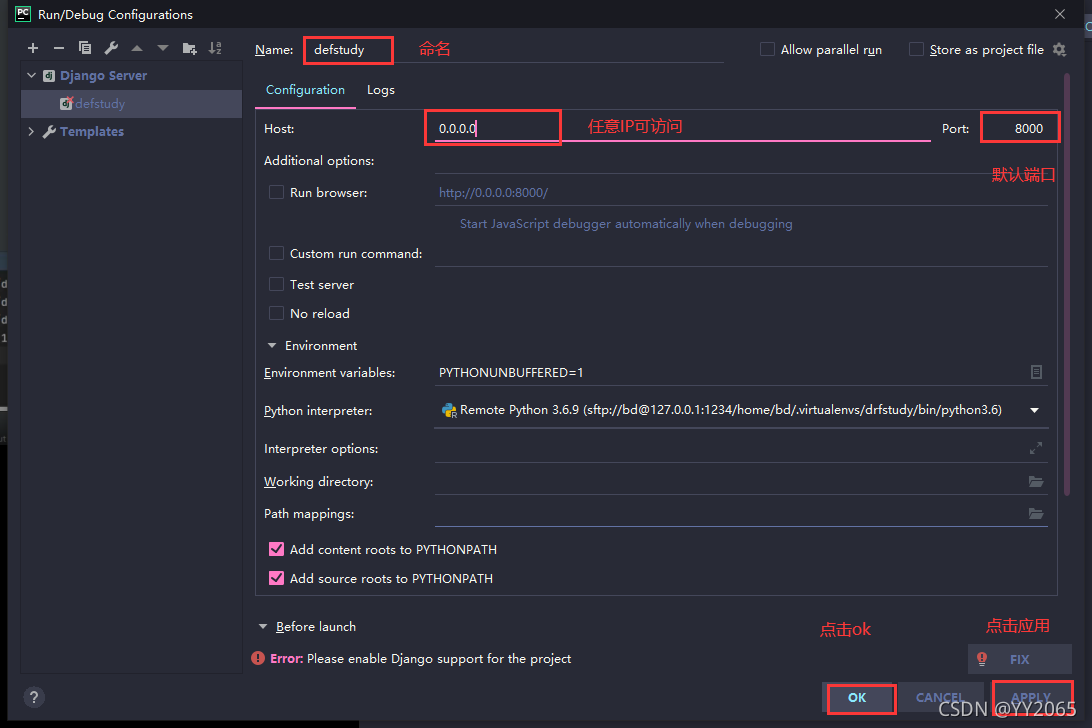The width and height of the screenshot is (1092, 728).
Task: Click Start JavaScript debugger automatically text
Action: pyautogui.click(x=626, y=224)
